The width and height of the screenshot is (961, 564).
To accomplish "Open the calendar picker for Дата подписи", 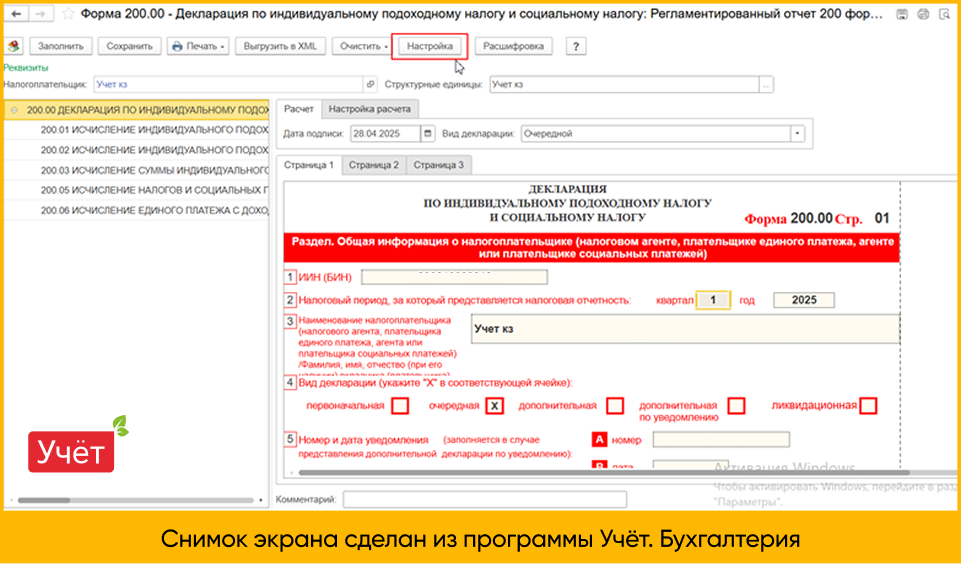I will (x=428, y=134).
